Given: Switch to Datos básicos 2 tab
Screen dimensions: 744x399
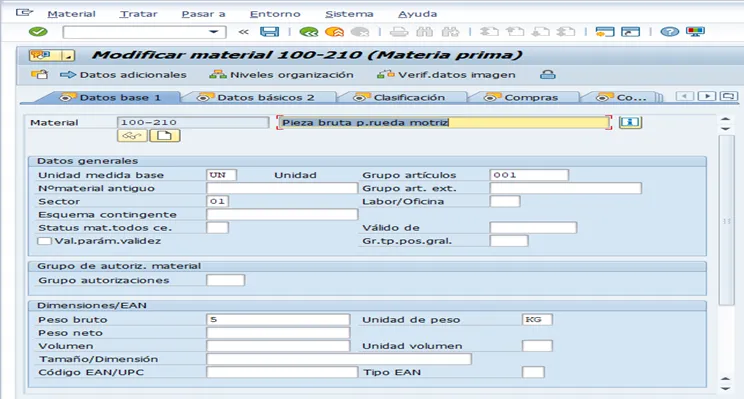Looking at the screenshot, I should (x=258, y=97).
